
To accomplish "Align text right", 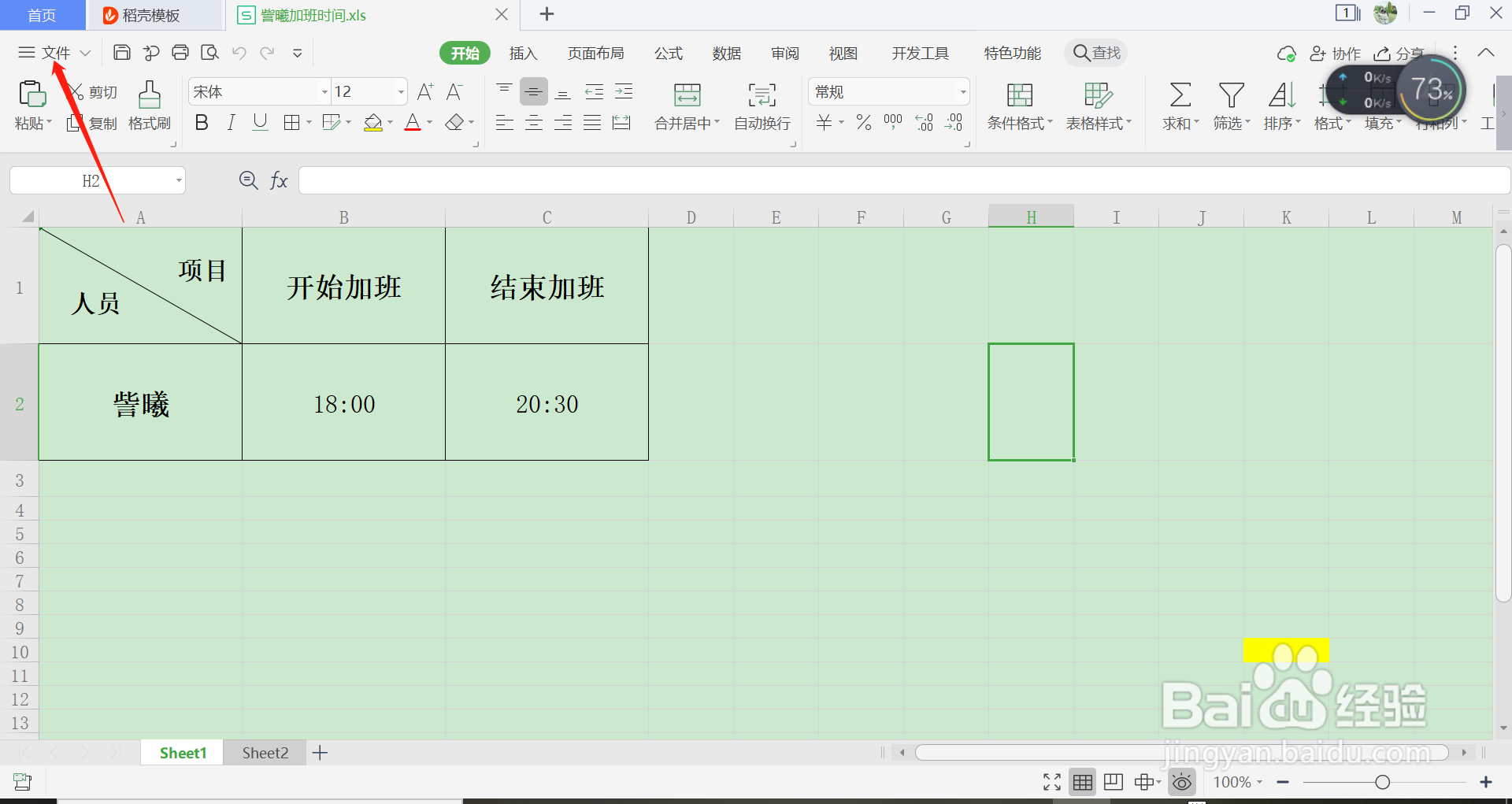I will click(x=563, y=123).
